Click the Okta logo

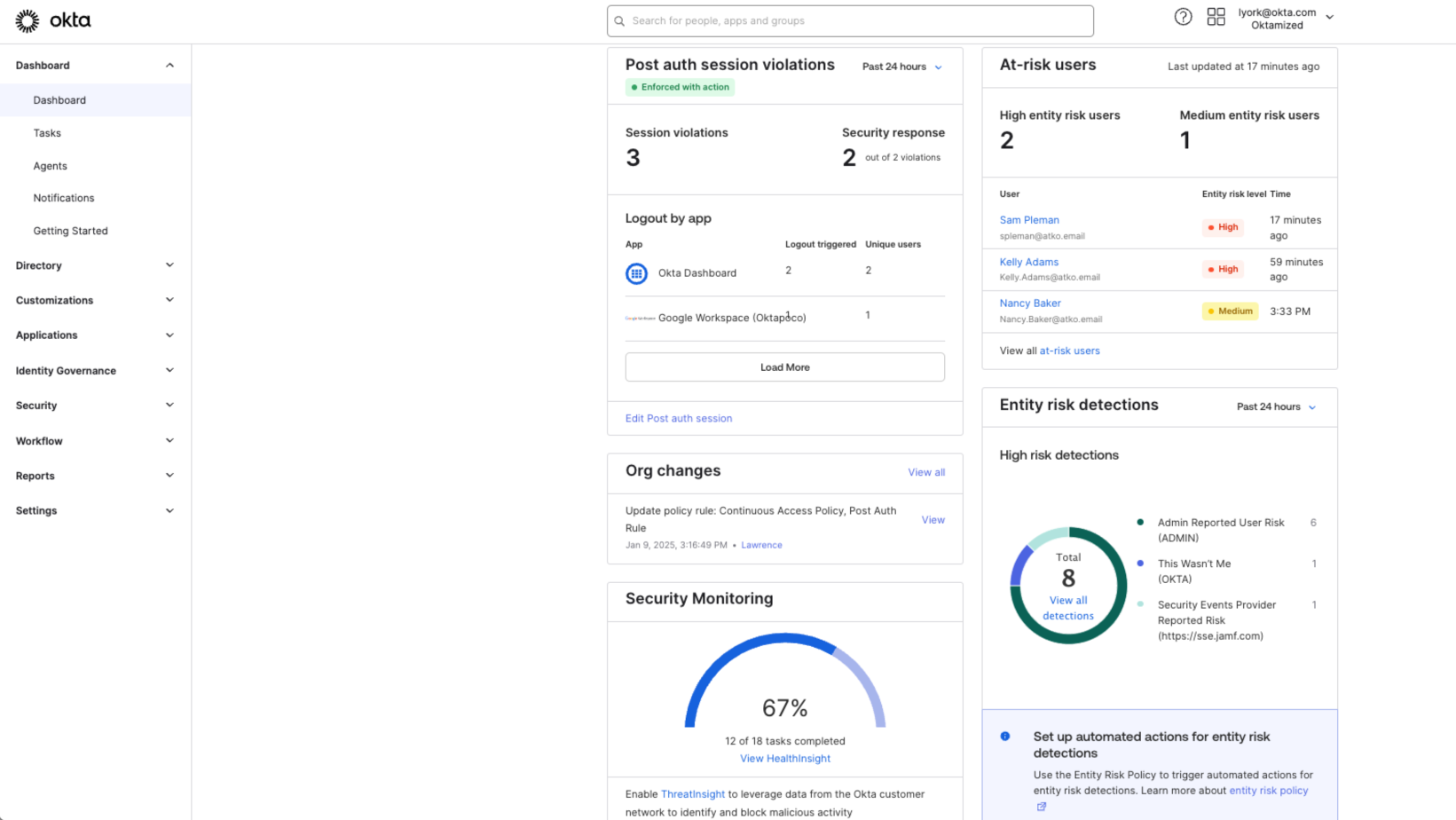coord(53,20)
